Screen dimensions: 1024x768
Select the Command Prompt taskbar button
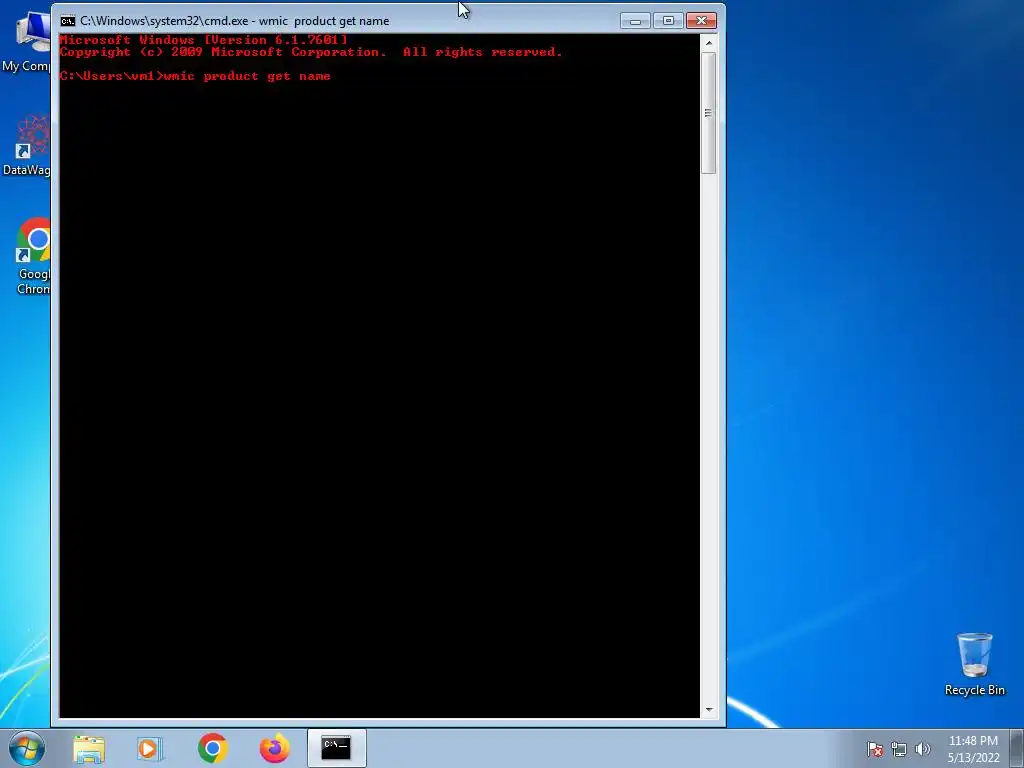[336, 748]
